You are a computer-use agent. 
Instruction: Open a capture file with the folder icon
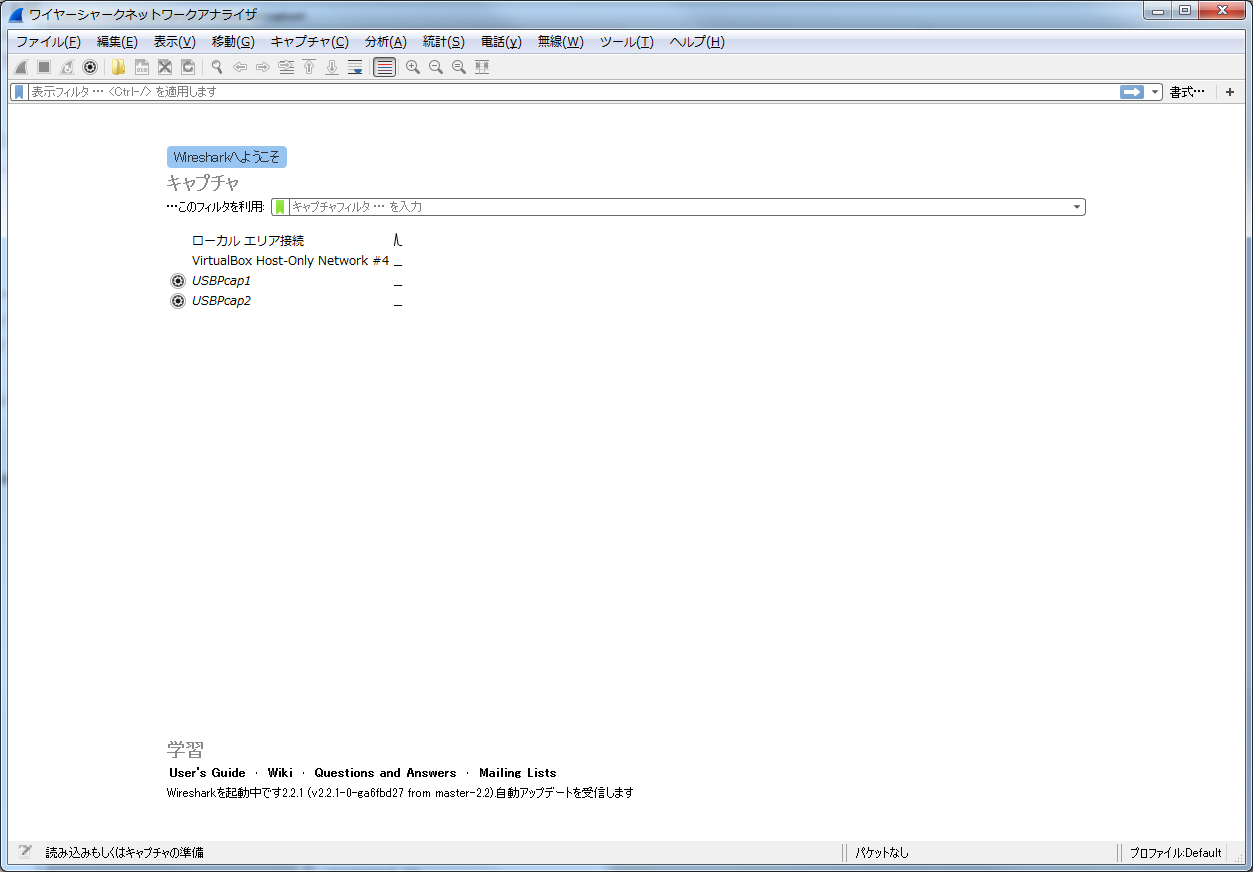point(118,67)
